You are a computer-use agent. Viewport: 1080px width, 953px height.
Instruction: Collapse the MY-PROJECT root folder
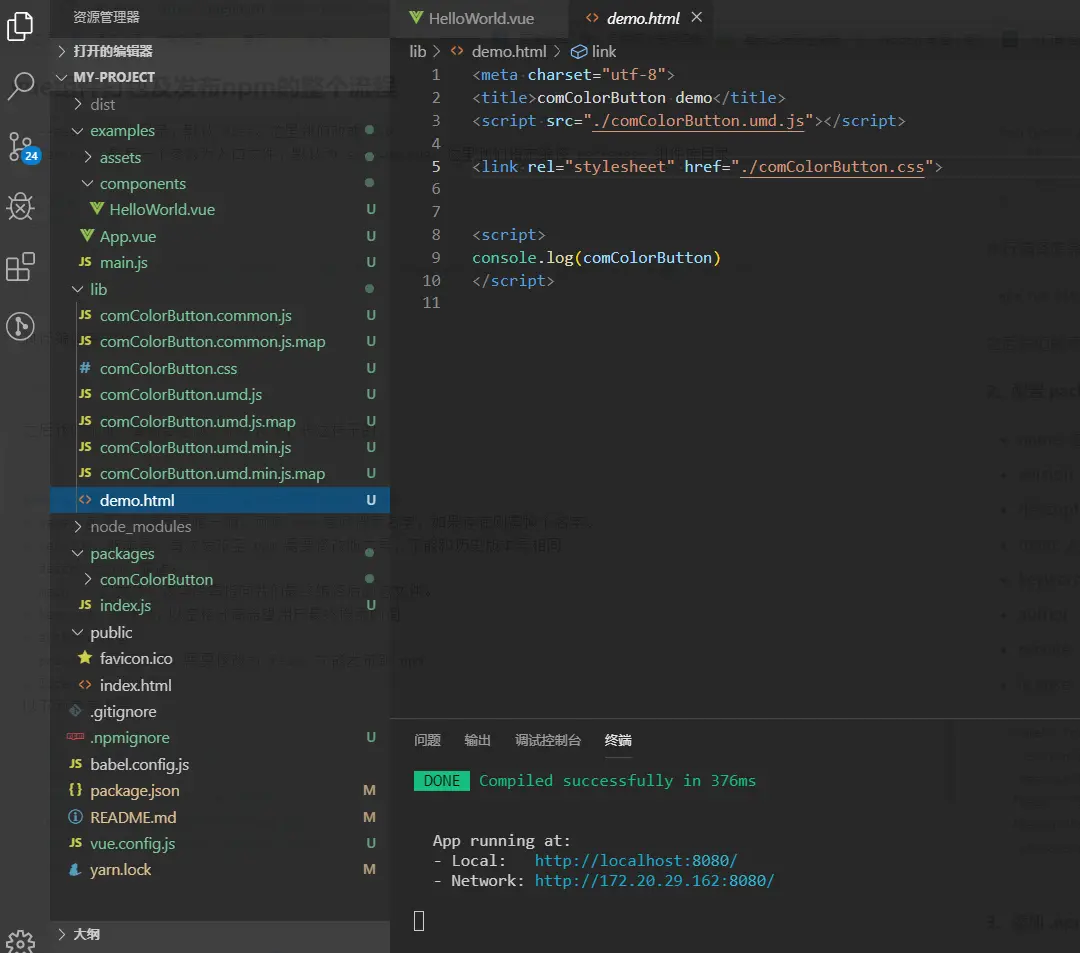click(x=220, y=77)
